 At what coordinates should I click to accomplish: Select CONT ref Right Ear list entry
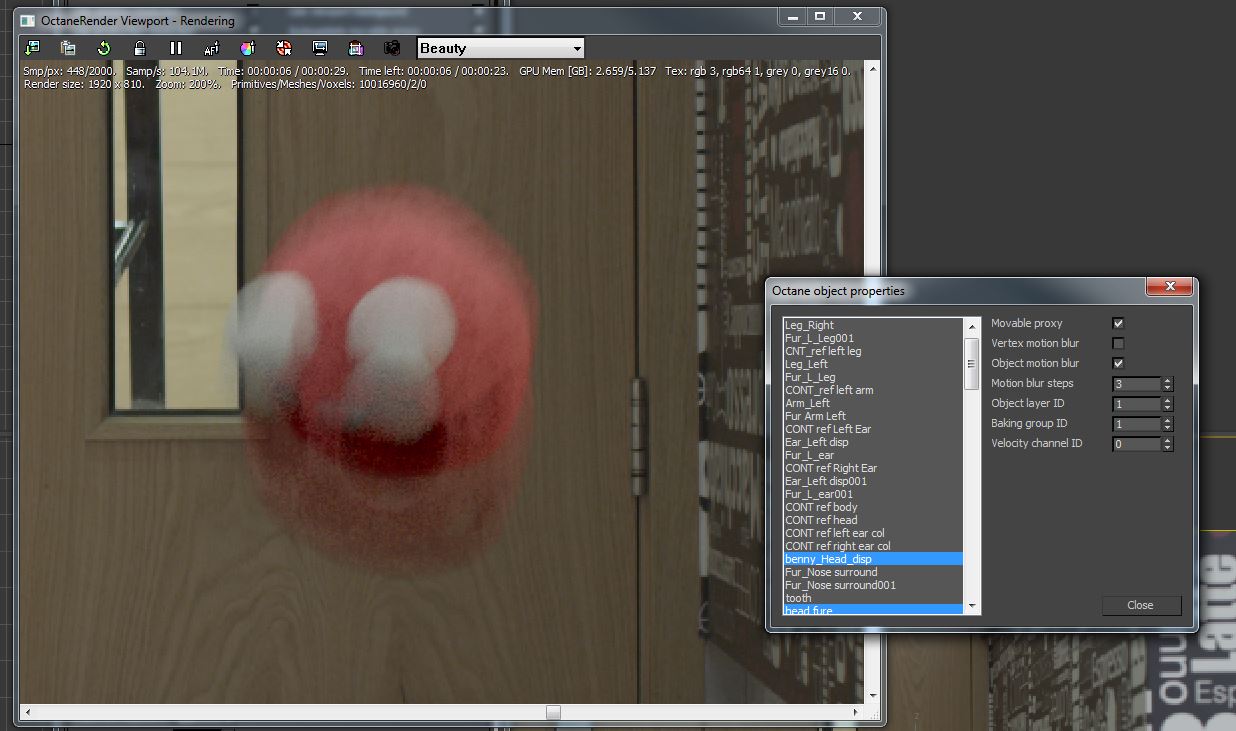[x=873, y=468]
